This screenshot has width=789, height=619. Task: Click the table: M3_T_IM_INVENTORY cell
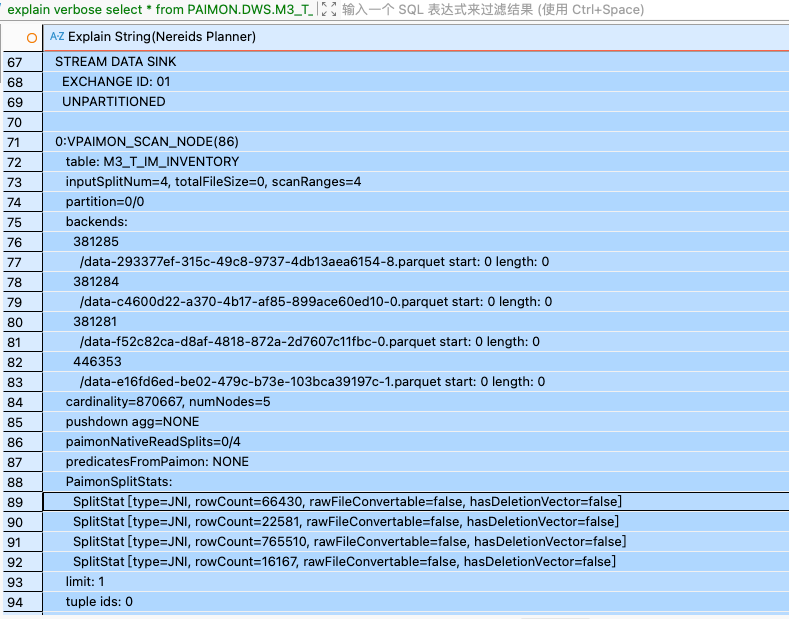152,162
